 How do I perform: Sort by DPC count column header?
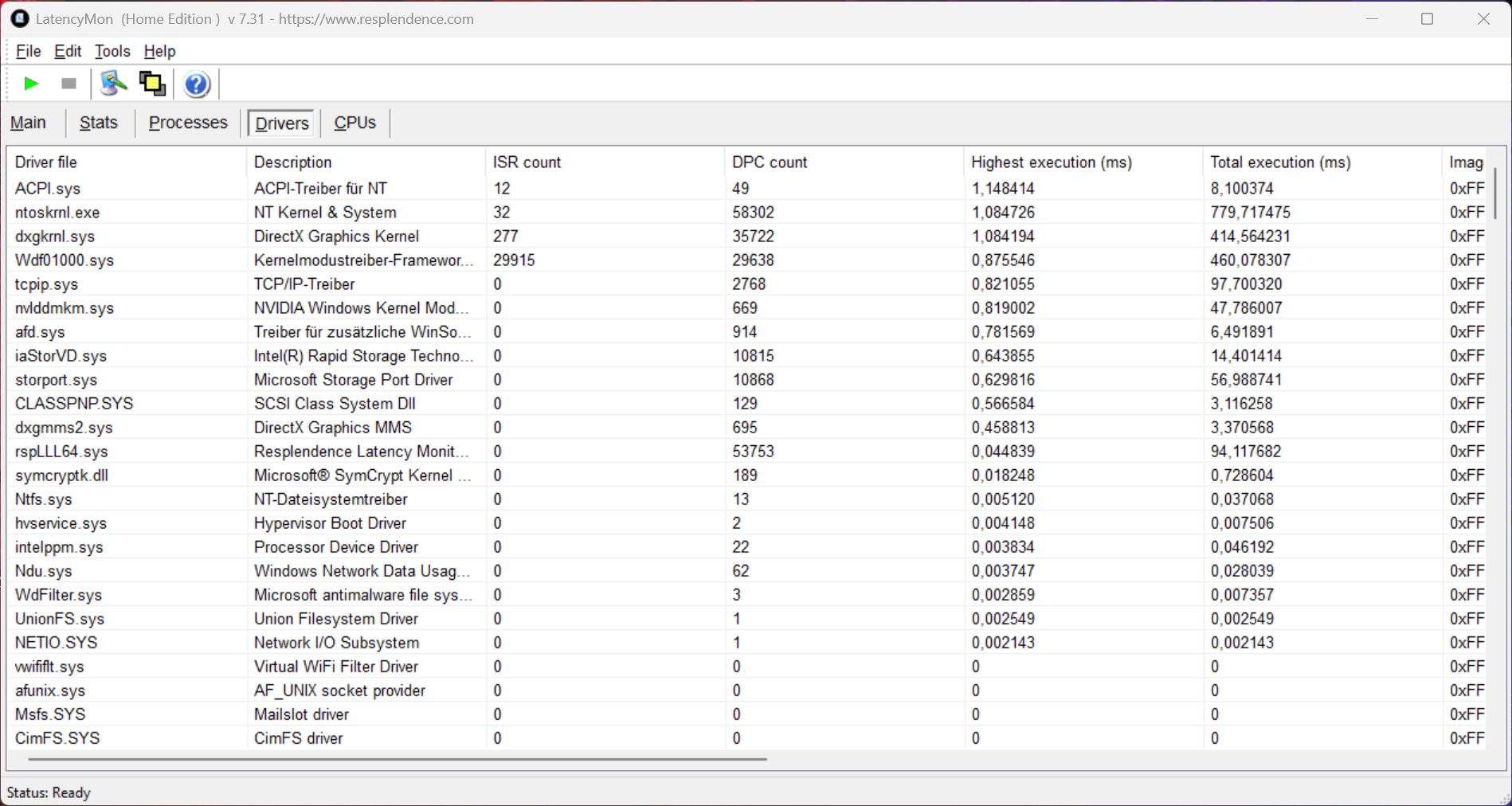[x=844, y=162]
